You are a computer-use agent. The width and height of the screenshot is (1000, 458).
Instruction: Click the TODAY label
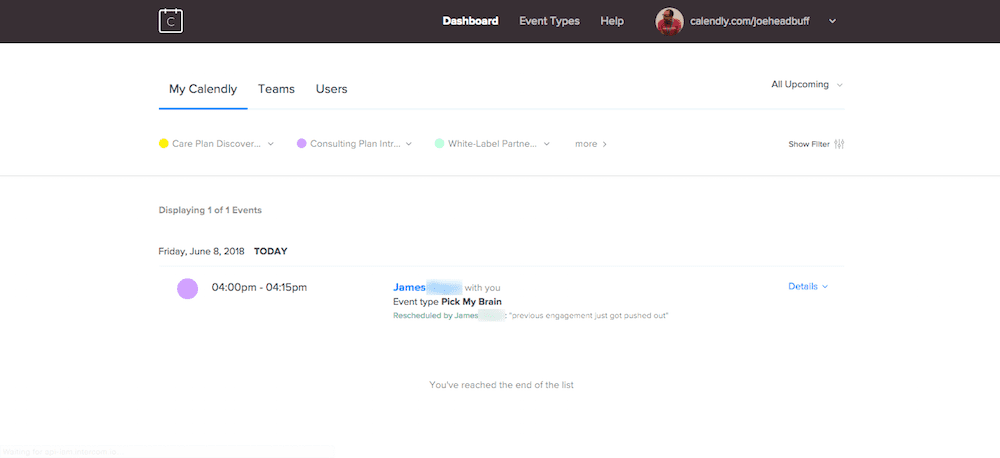270,251
